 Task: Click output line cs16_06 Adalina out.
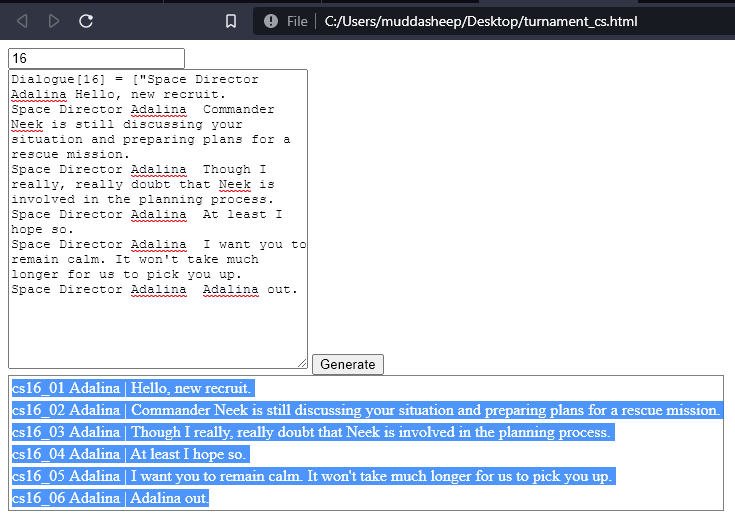[110, 498]
